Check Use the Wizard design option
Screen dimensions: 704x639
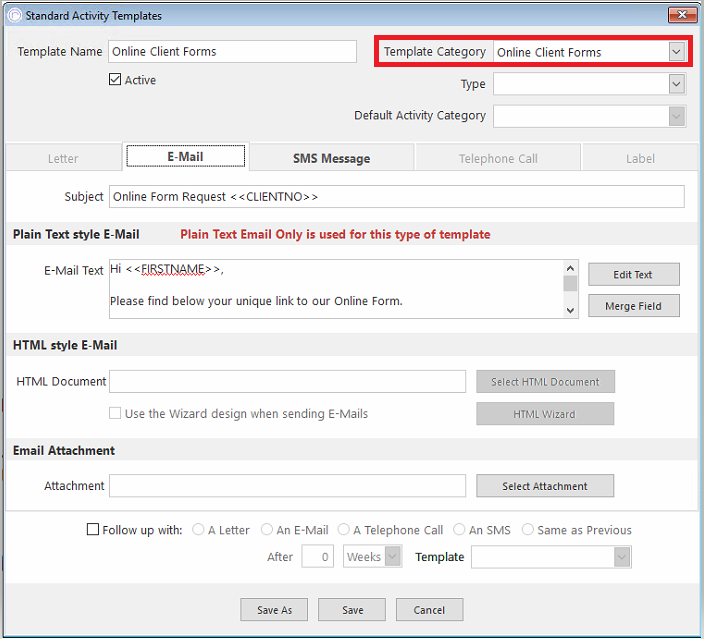(x=115, y=413)
